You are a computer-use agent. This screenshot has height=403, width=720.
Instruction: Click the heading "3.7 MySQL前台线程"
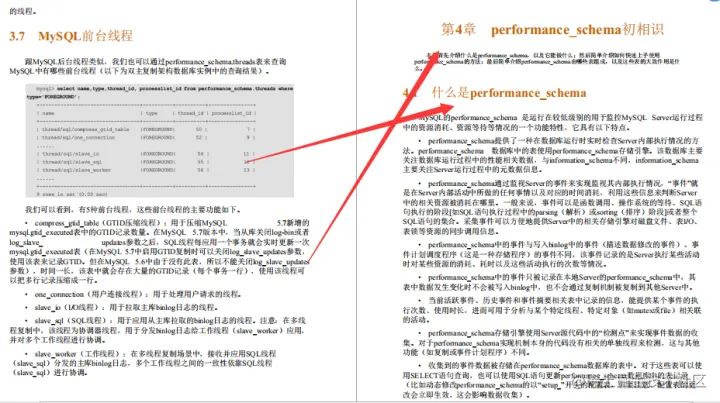click(71, 36)
